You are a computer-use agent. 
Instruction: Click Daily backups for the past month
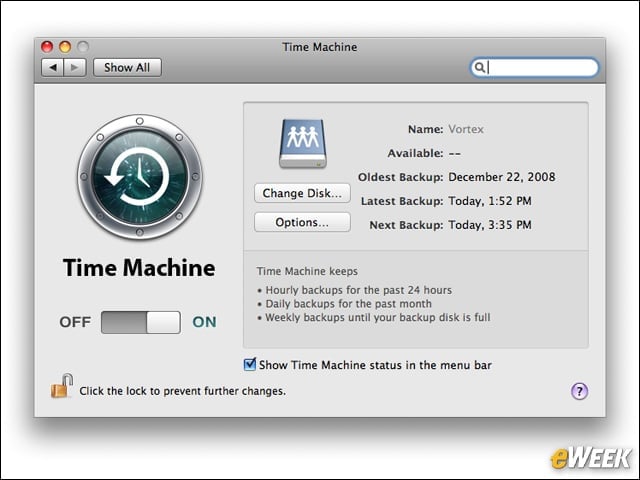pyautogui.click(x=349, y=304)
